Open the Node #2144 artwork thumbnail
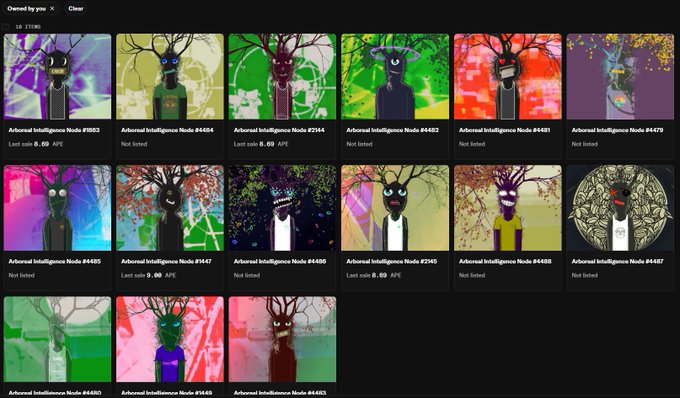The width and height of the screenshot is (680, 398). click(282, 76)
